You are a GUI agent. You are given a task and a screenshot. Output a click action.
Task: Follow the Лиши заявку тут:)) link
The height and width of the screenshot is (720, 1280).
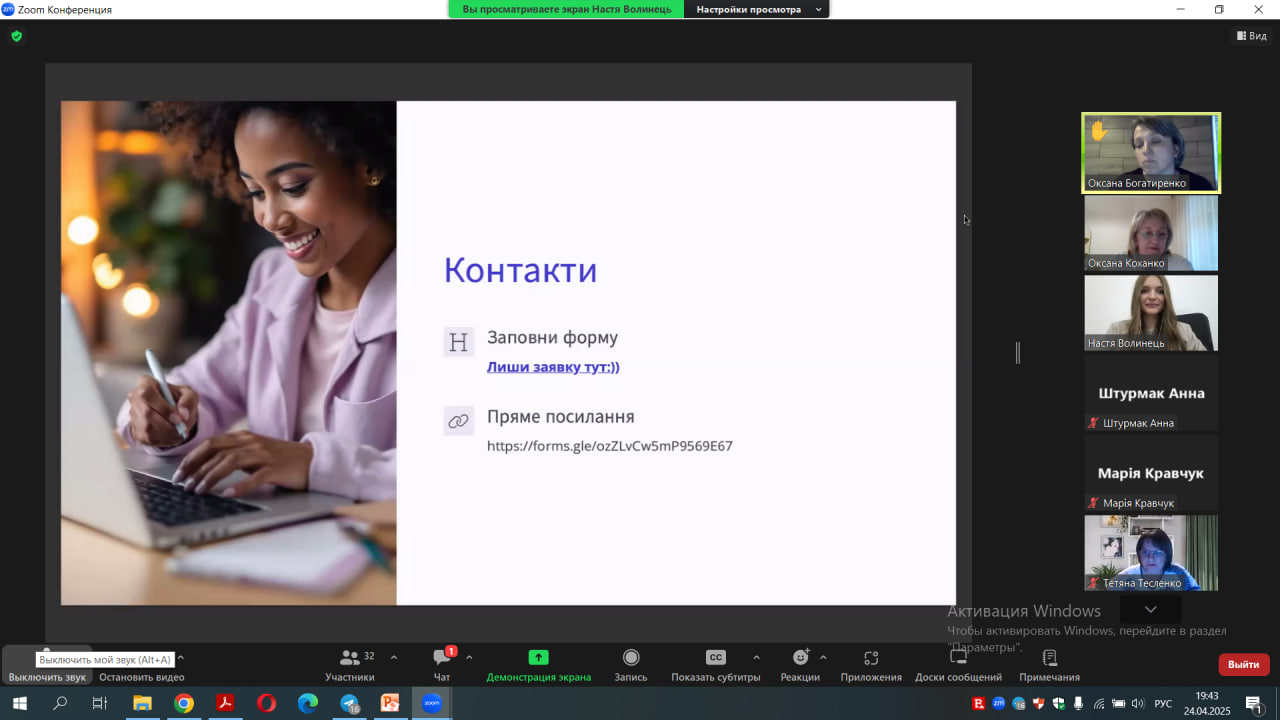pos(553,367)
